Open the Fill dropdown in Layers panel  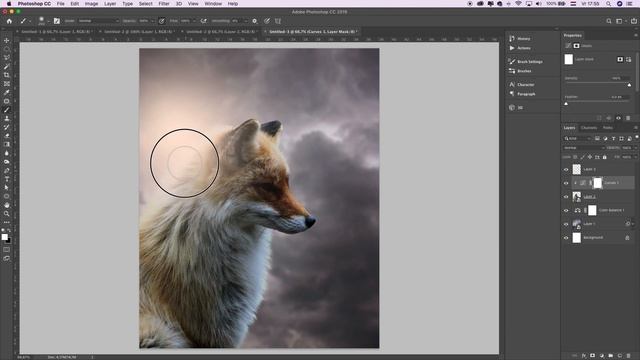point(636,157)
